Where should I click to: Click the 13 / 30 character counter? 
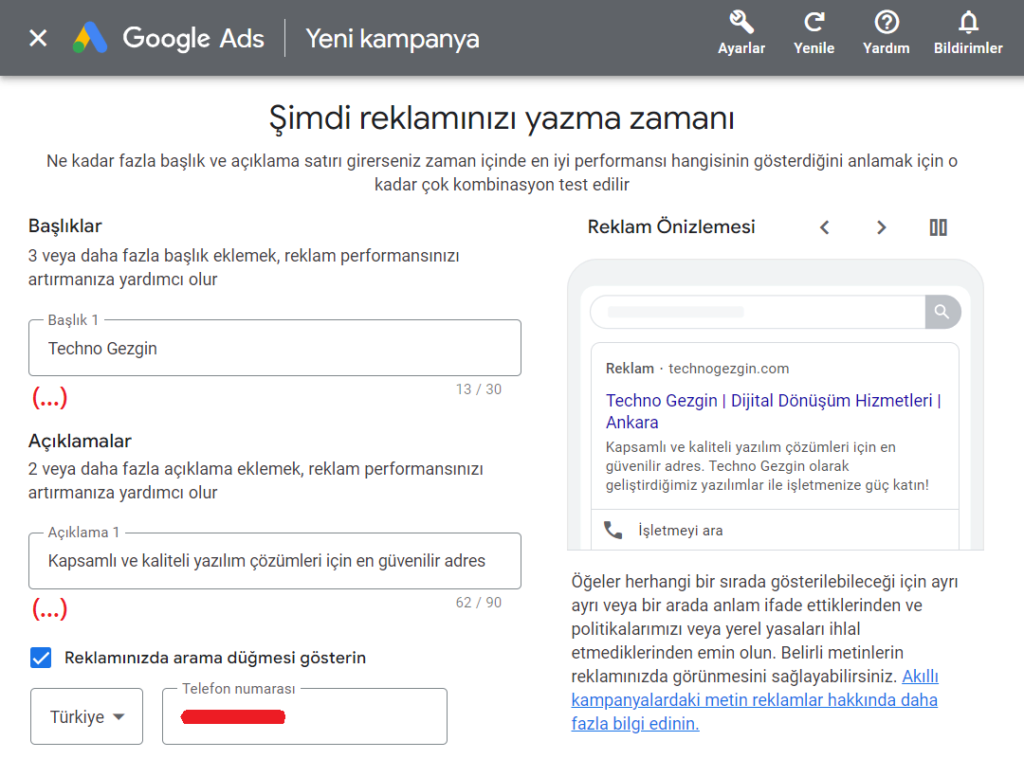479,389
